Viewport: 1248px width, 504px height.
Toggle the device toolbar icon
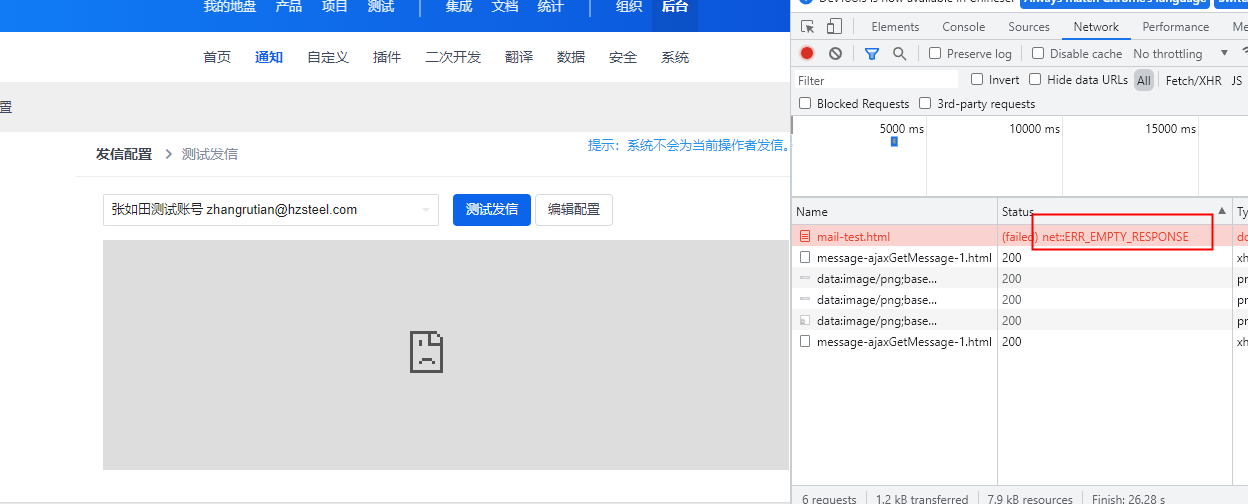(x=834, y=27)
